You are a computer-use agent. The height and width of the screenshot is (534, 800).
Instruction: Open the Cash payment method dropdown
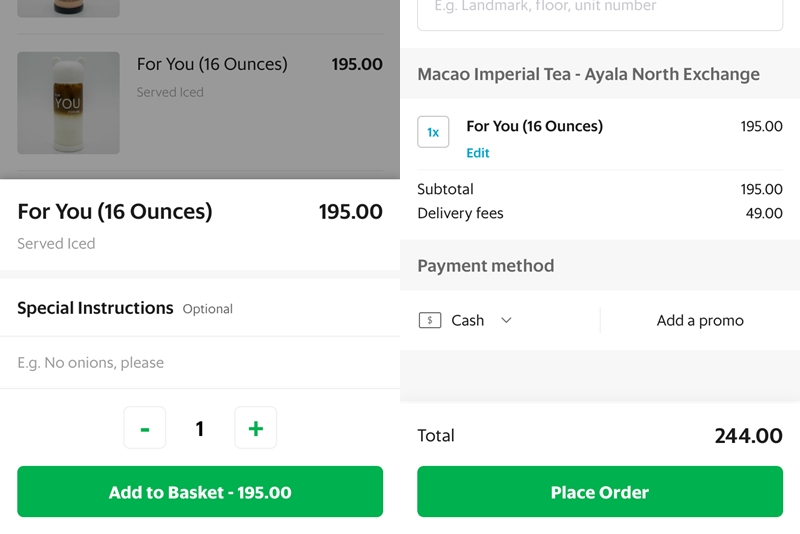[x=465, y=320]
